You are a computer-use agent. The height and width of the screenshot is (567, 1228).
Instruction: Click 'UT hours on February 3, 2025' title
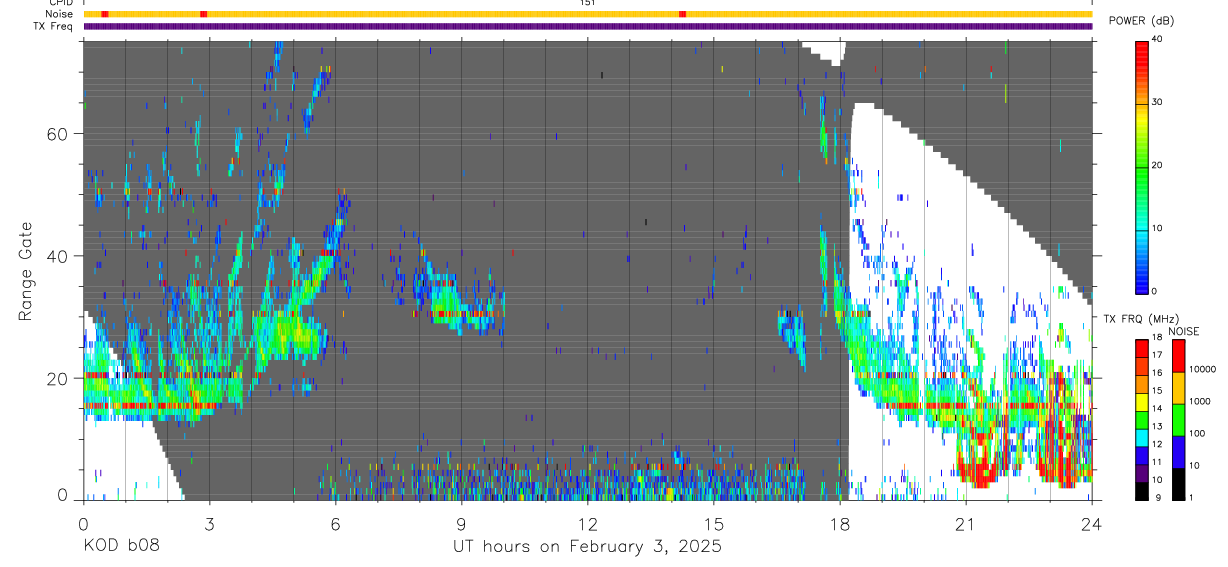(x=587, y=547)
